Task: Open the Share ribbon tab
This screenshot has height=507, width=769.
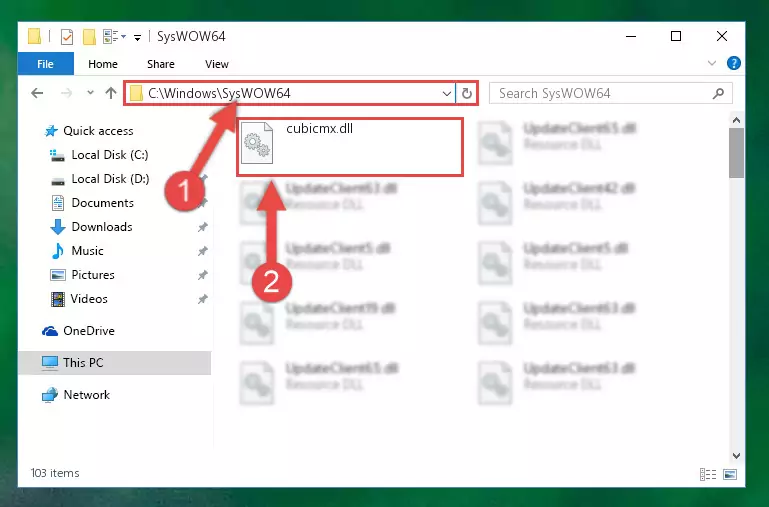Action: [x=161, y=64]
